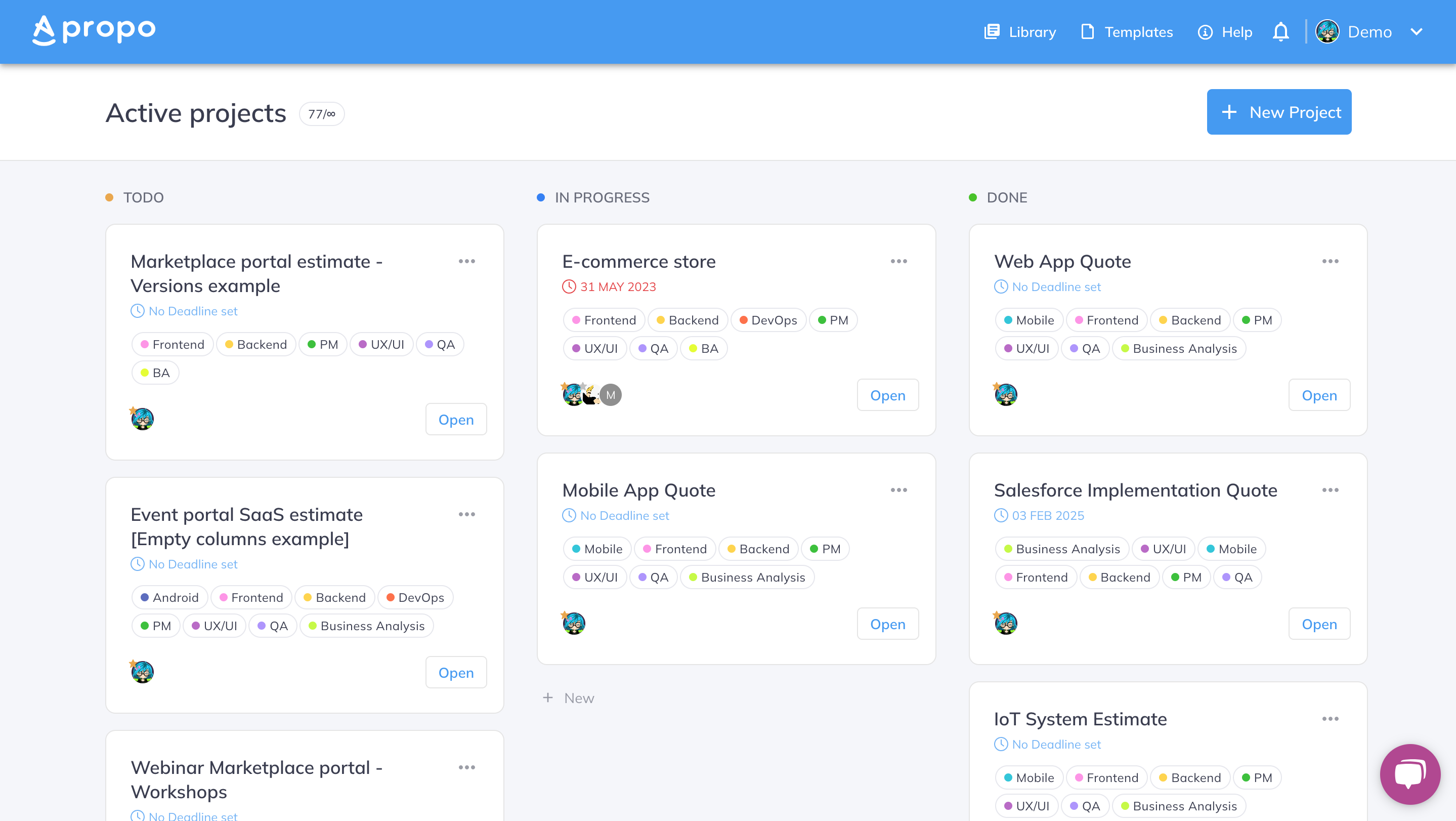
Task: Open notifications bell icon
Action: coord(1281,32)
